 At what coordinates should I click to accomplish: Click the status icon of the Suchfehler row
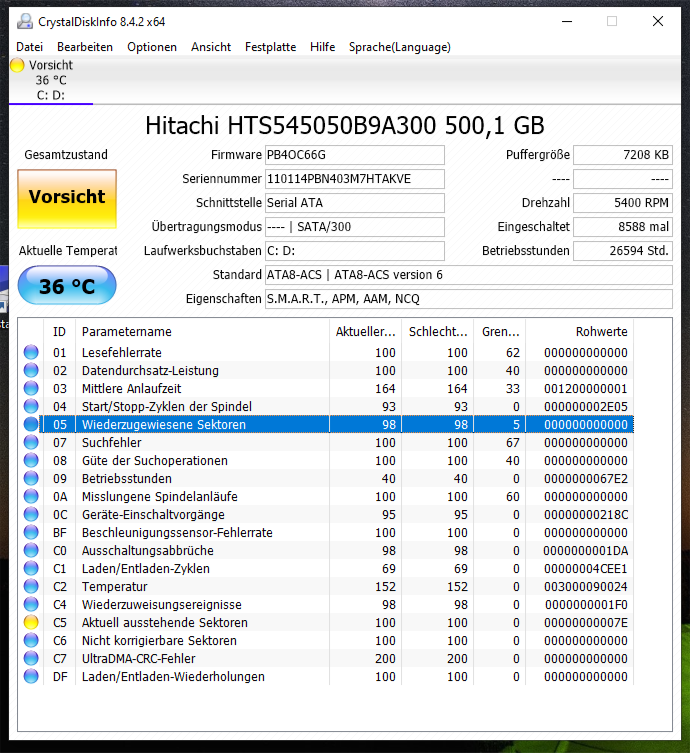[31, 442]
